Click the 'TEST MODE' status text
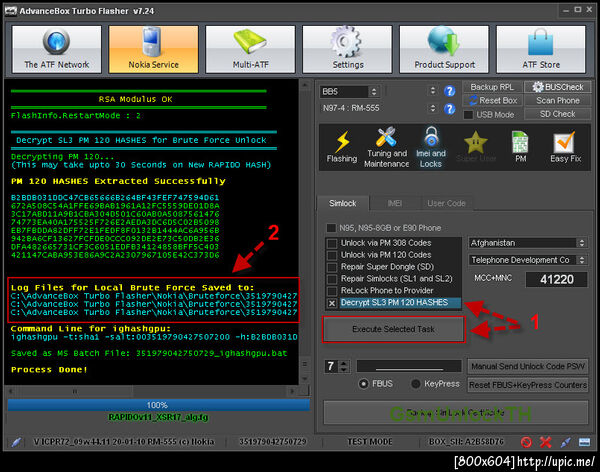Viewport: 600px width, 472px height. click(370, 442)
